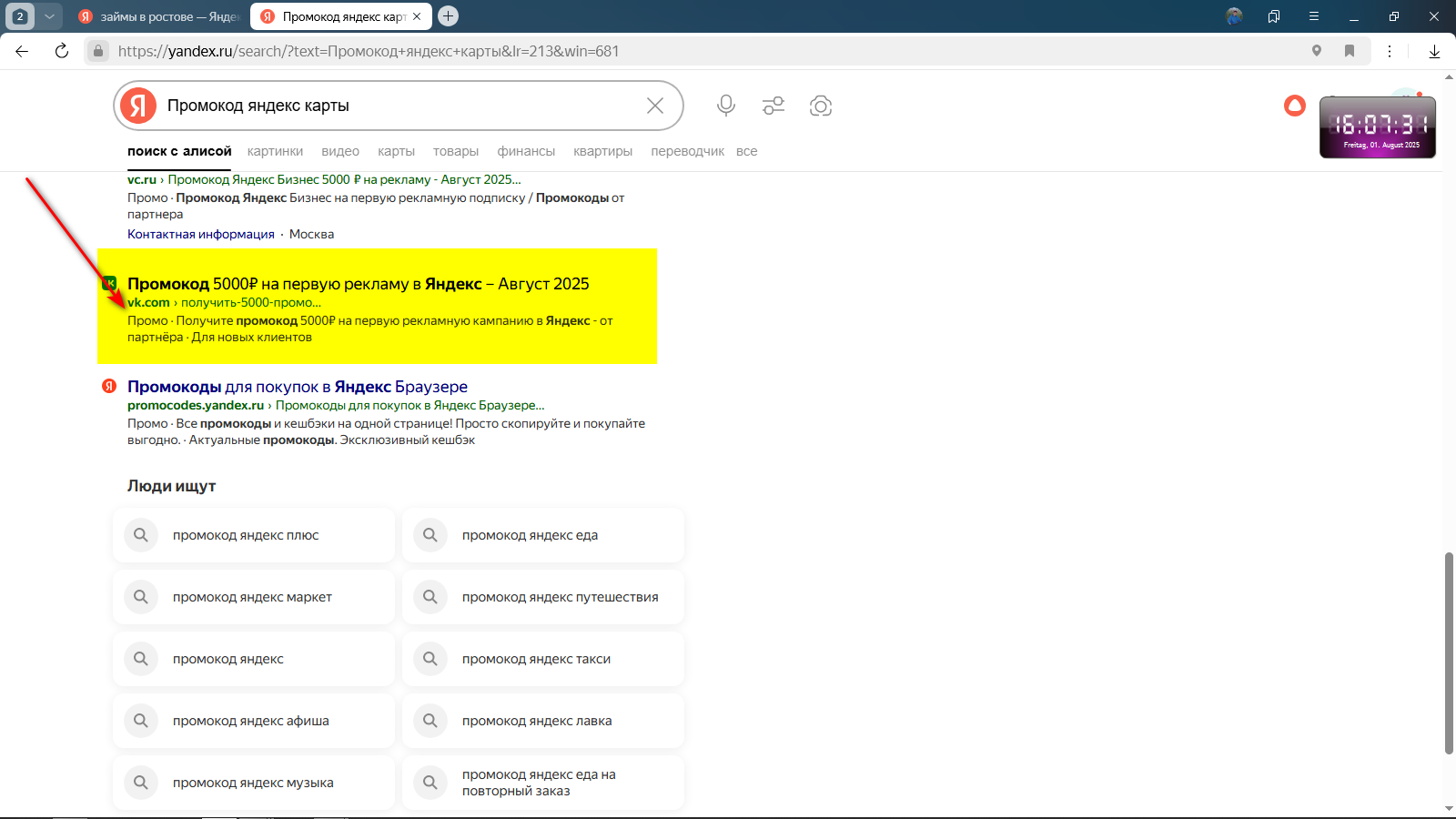This screenshot has height=819, width=1456.
Task: Click the profile avatar in the title bar
Action: coord(1234,16)
